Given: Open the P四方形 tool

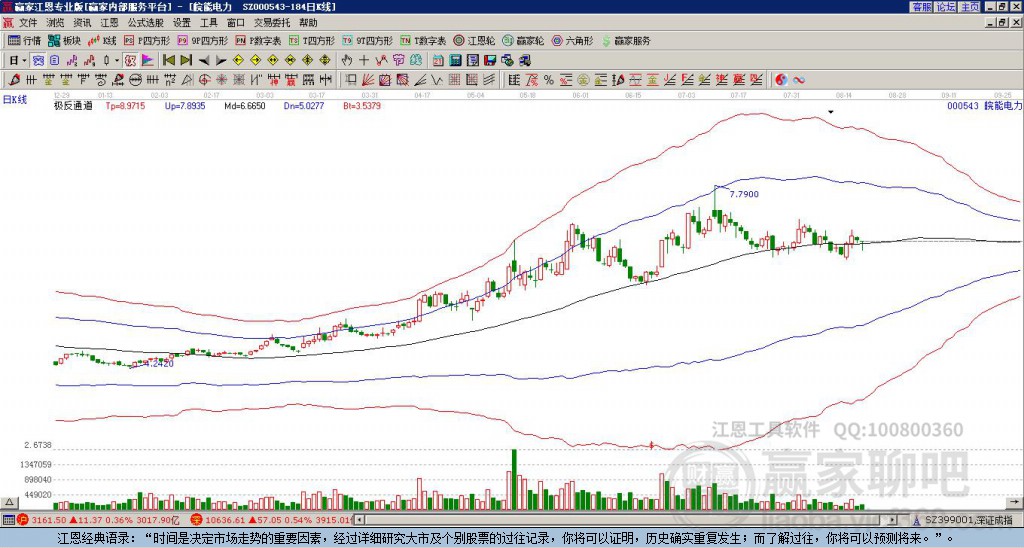Looking at the screenshot, I should (148, 40).
